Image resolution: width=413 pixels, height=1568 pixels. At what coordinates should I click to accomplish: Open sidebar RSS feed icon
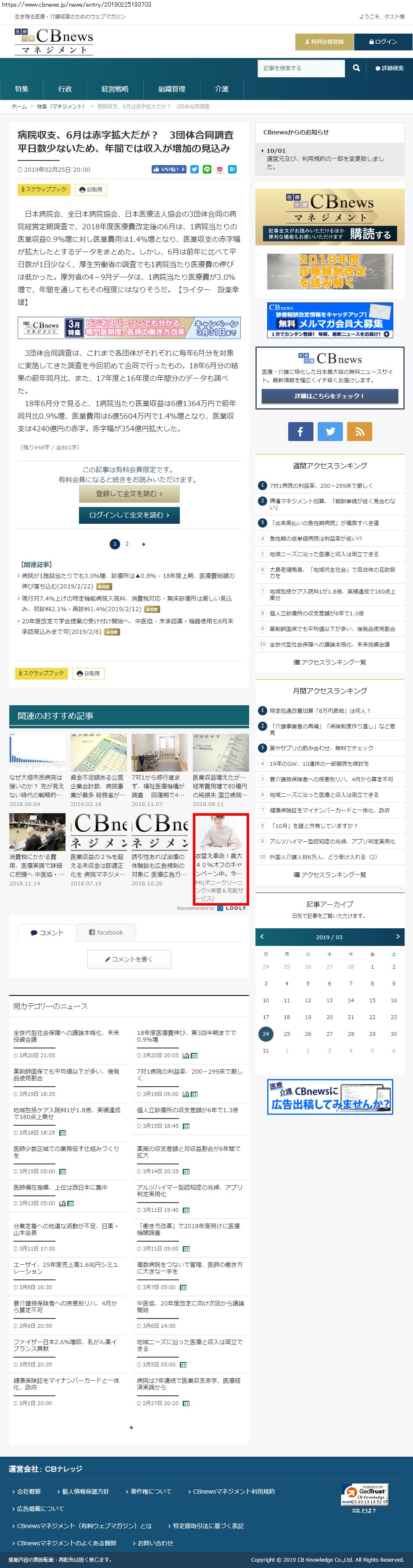click(x=359, y=431)
